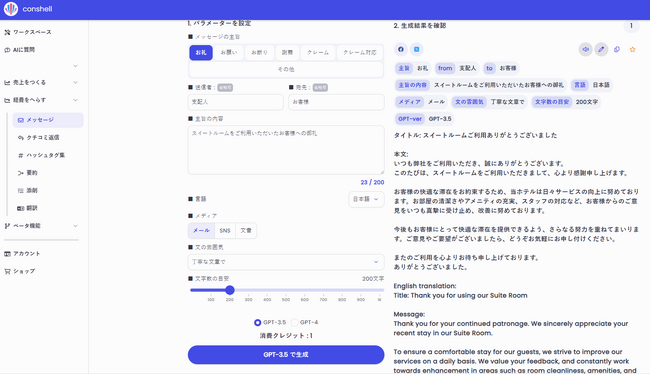Screen dimensions: 650x375
Task: Click the speaker read-aloud icon
Action: (x=585, y=50)
